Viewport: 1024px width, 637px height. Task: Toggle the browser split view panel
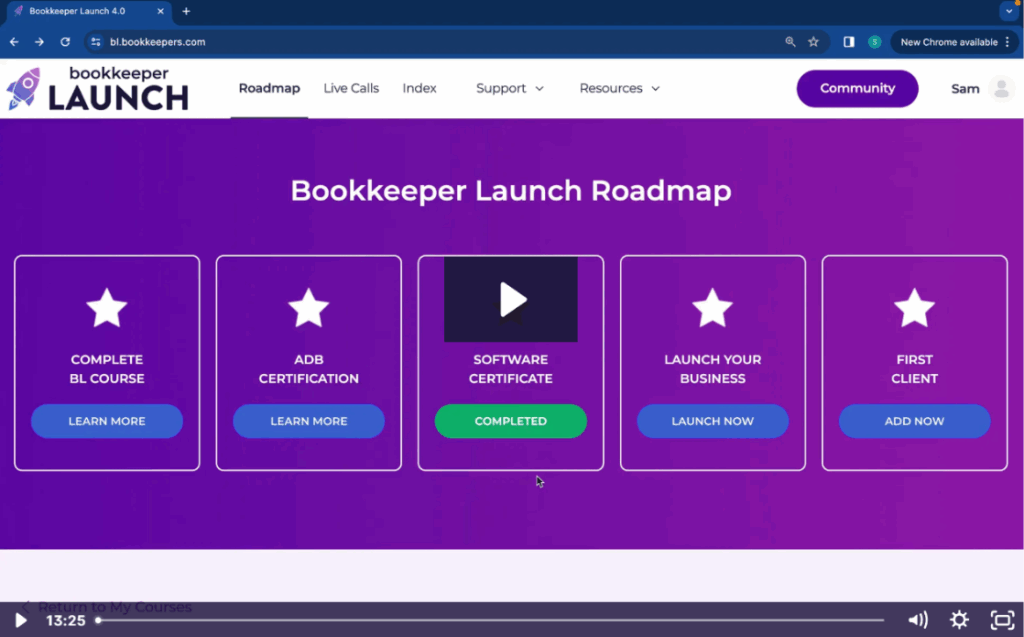[x=851, y=42]
